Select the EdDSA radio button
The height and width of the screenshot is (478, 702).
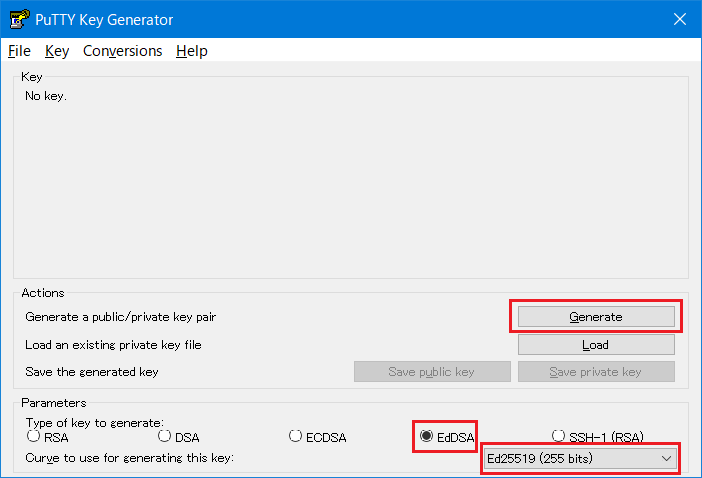[427, 436]
